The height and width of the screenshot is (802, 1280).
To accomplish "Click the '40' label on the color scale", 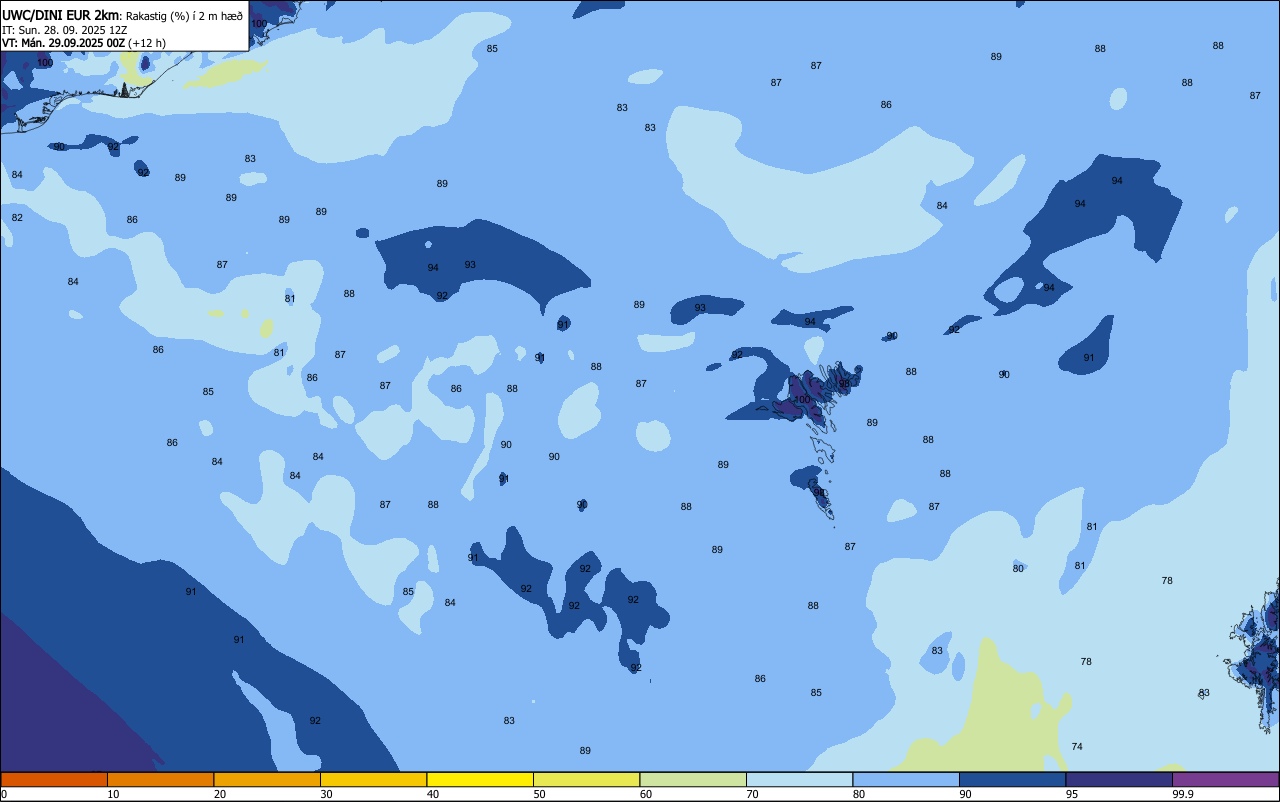I will pyautogui.click(x=433, y=794).
